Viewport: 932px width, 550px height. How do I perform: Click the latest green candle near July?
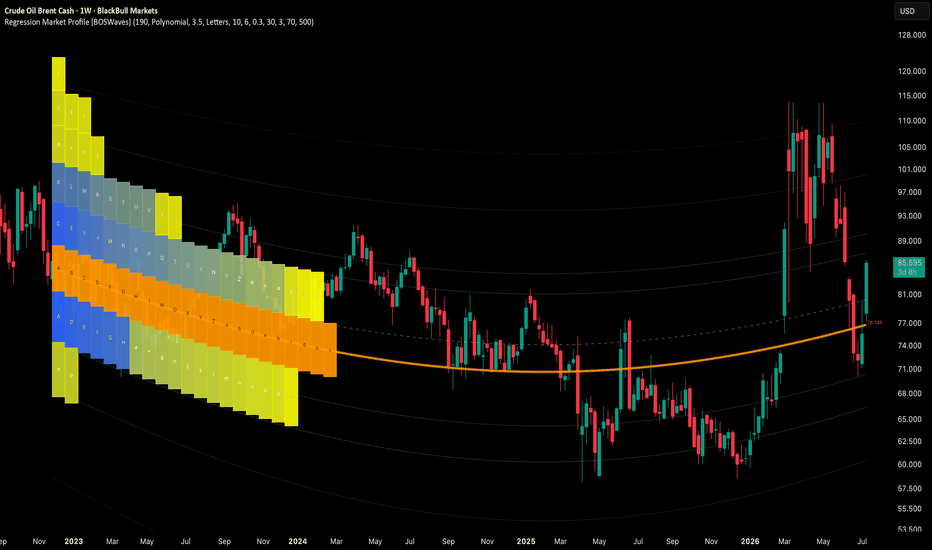coord(866,288)
